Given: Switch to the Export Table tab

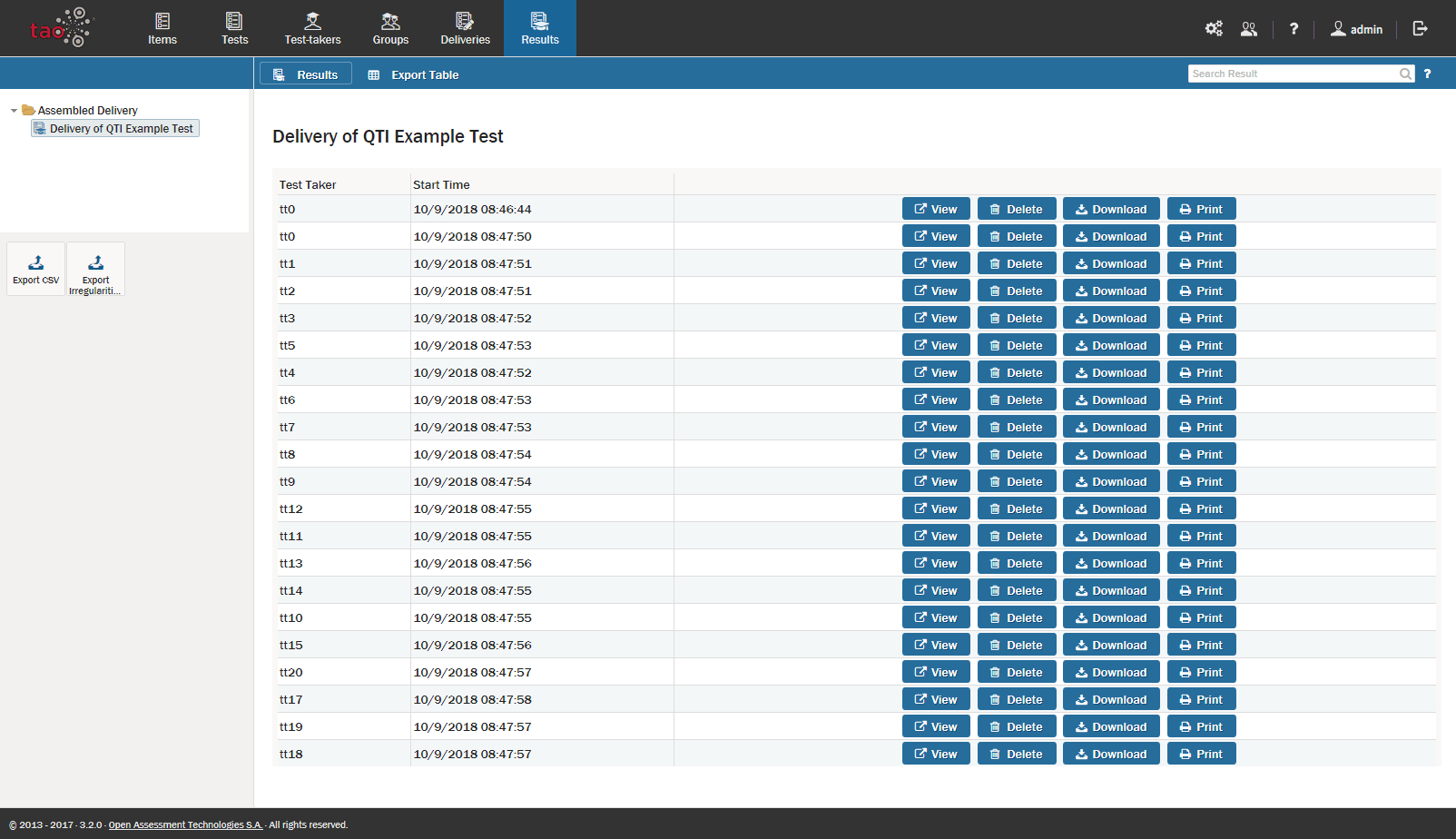Looking at the screenshot, I should click(414, 75).
